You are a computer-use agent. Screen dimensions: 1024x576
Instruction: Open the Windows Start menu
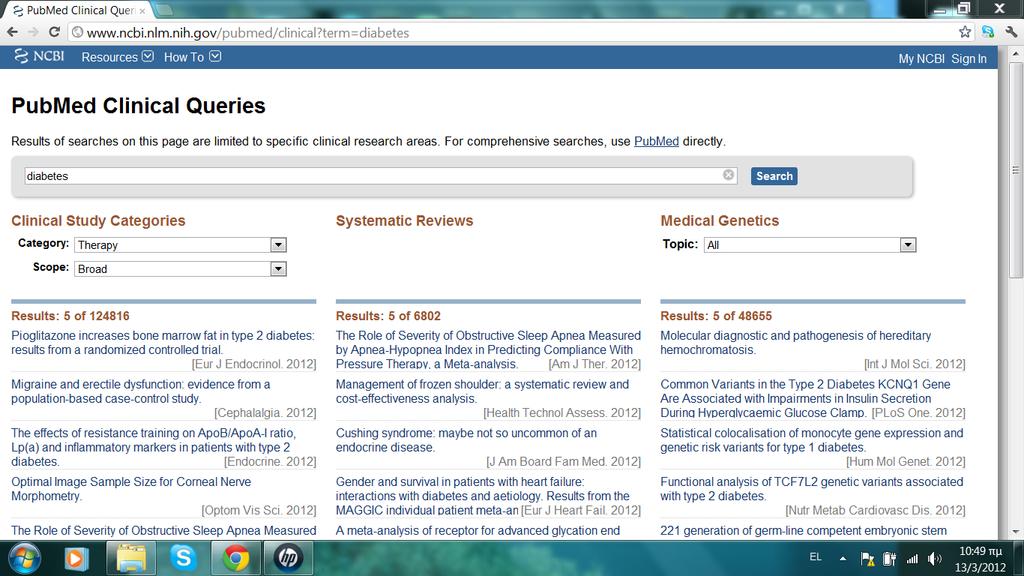24,558
